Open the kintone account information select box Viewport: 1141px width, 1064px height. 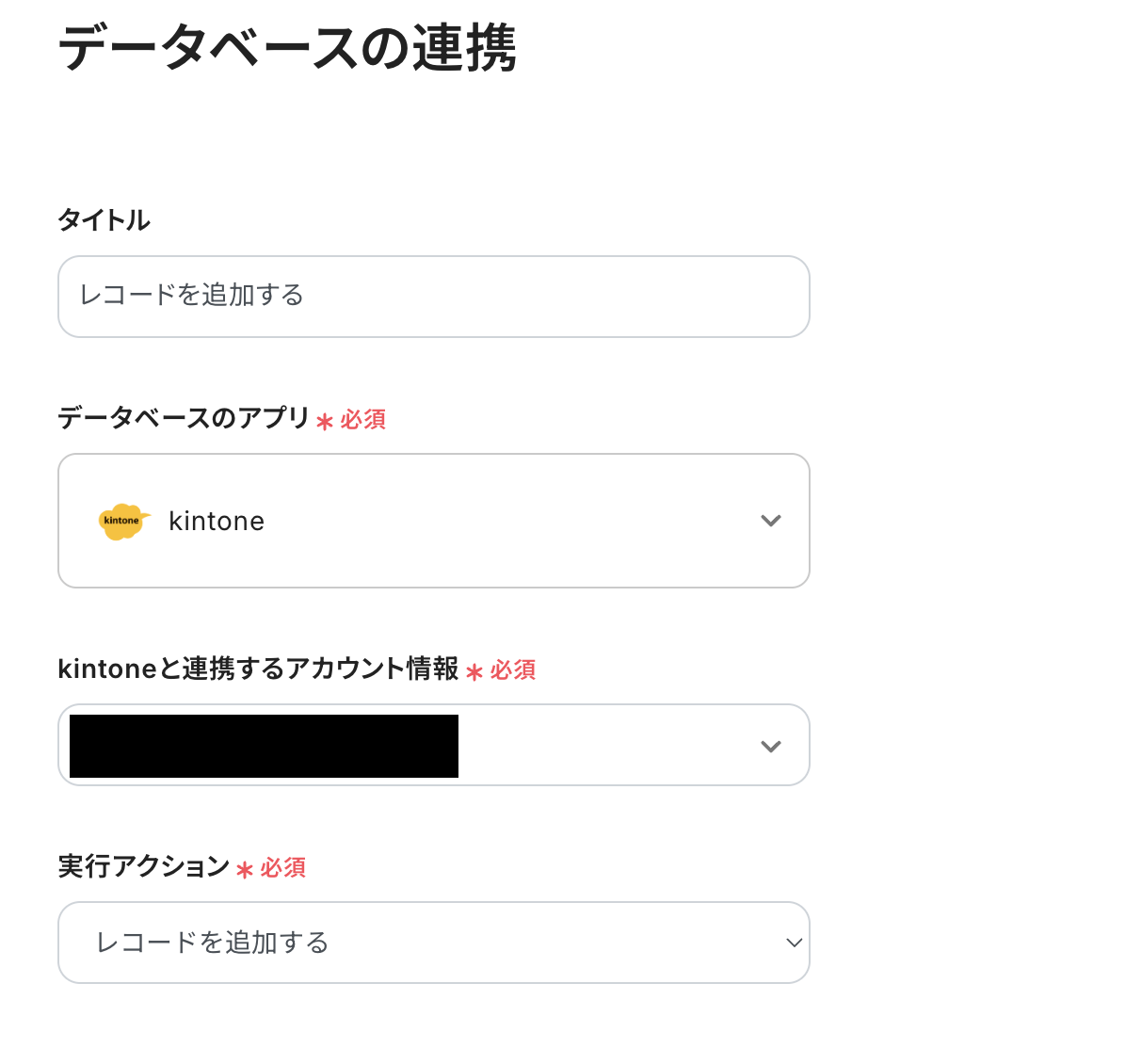point(603,746)
